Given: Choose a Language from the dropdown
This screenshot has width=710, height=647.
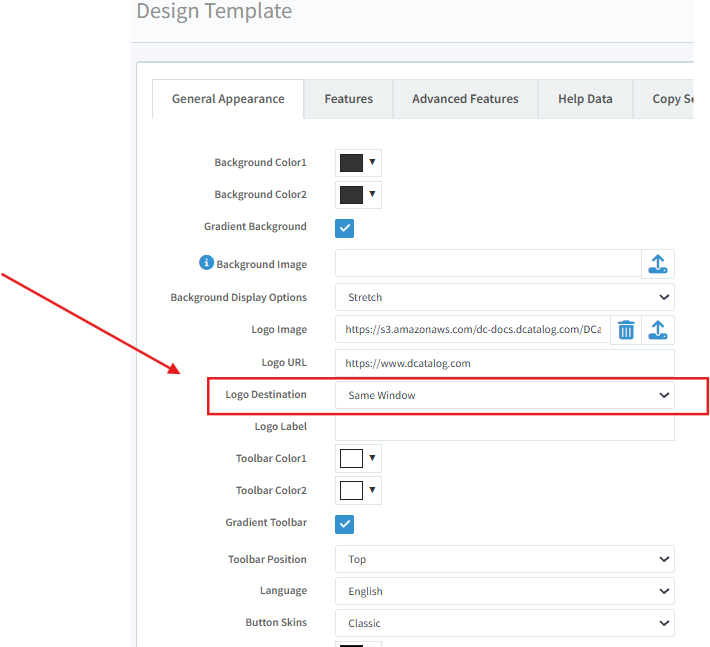Looking at the screenshot, I should [504, 591].
